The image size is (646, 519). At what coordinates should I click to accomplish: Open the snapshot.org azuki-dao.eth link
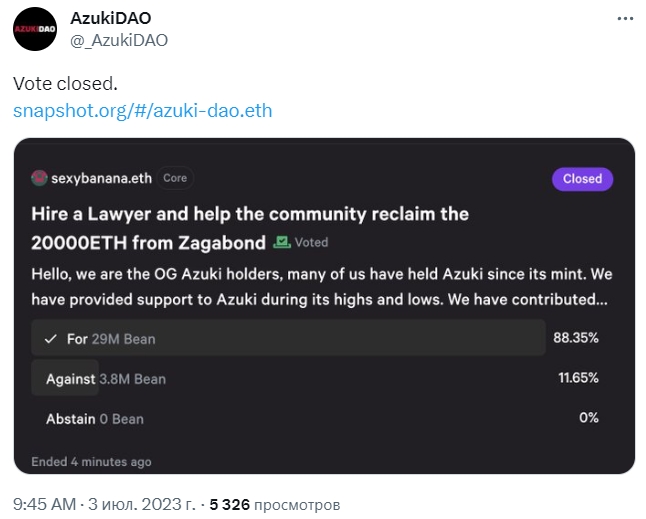coord(142,109)
